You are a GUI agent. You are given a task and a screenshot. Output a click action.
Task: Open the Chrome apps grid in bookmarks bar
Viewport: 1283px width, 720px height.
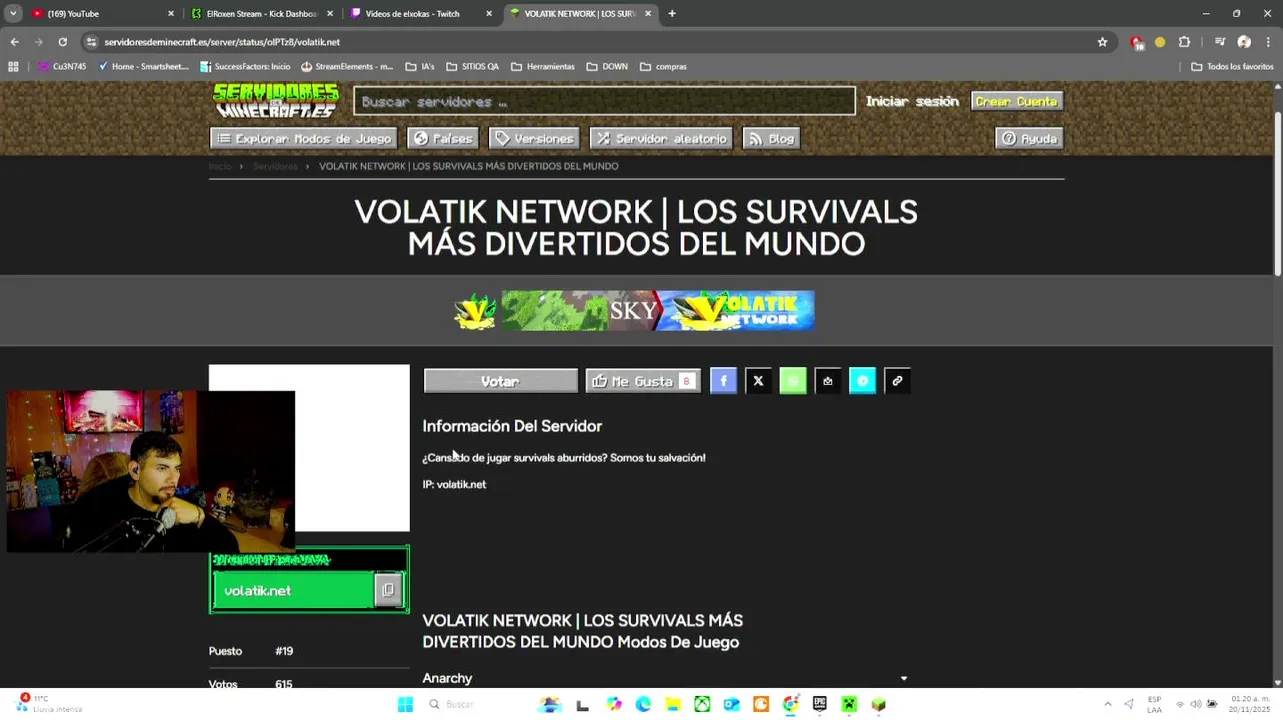13,67
